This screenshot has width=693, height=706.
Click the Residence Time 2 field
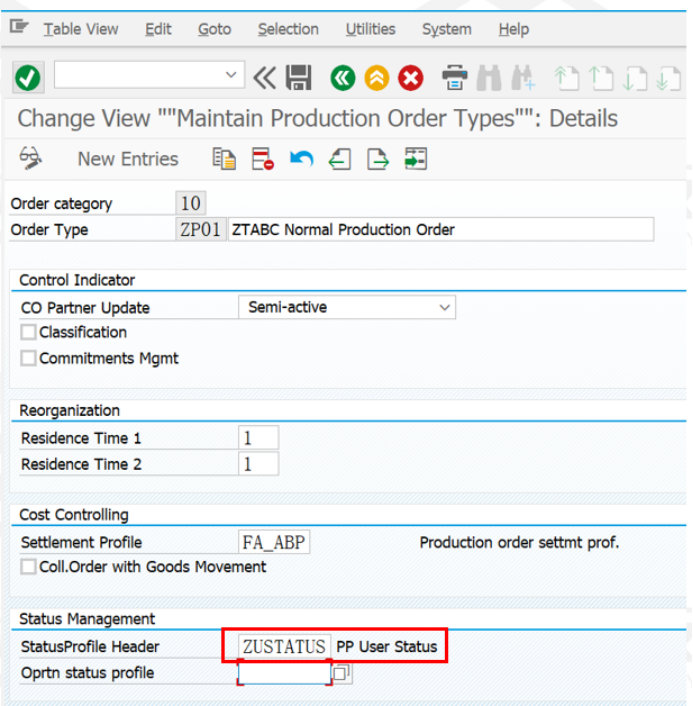pos(258,464)
